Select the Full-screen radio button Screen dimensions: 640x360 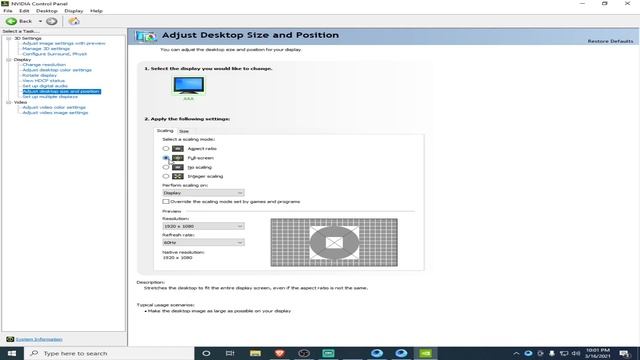(x=166, y=158)
